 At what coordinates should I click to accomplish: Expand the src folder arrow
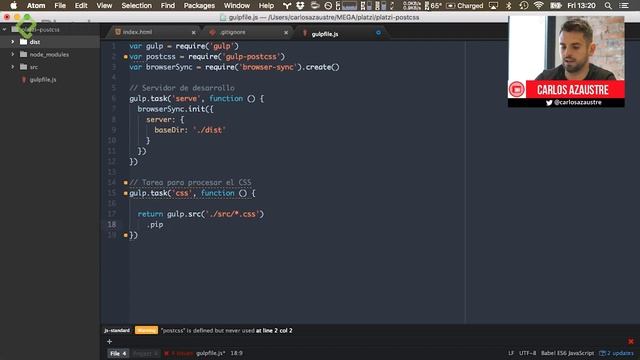coord(12,67)
